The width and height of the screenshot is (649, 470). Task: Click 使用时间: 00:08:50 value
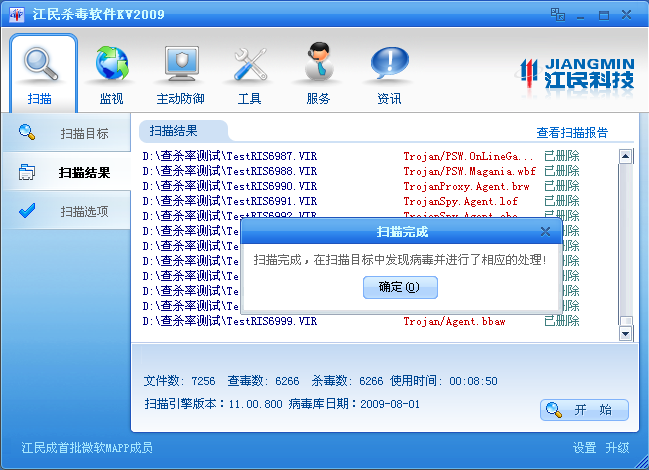click(x=444, y=381)
